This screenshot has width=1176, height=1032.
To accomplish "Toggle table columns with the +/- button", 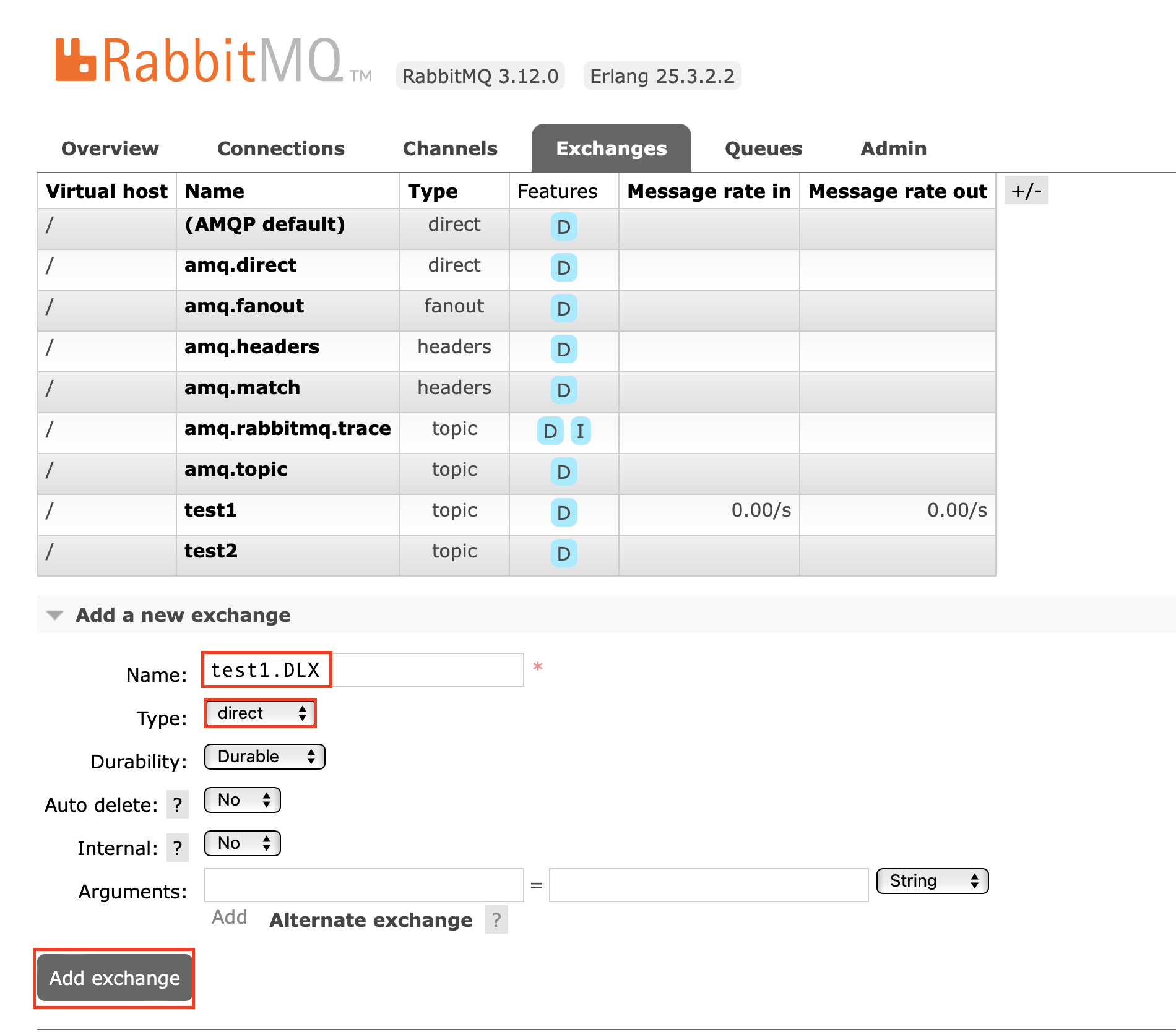I will (x=1026, y=191).
